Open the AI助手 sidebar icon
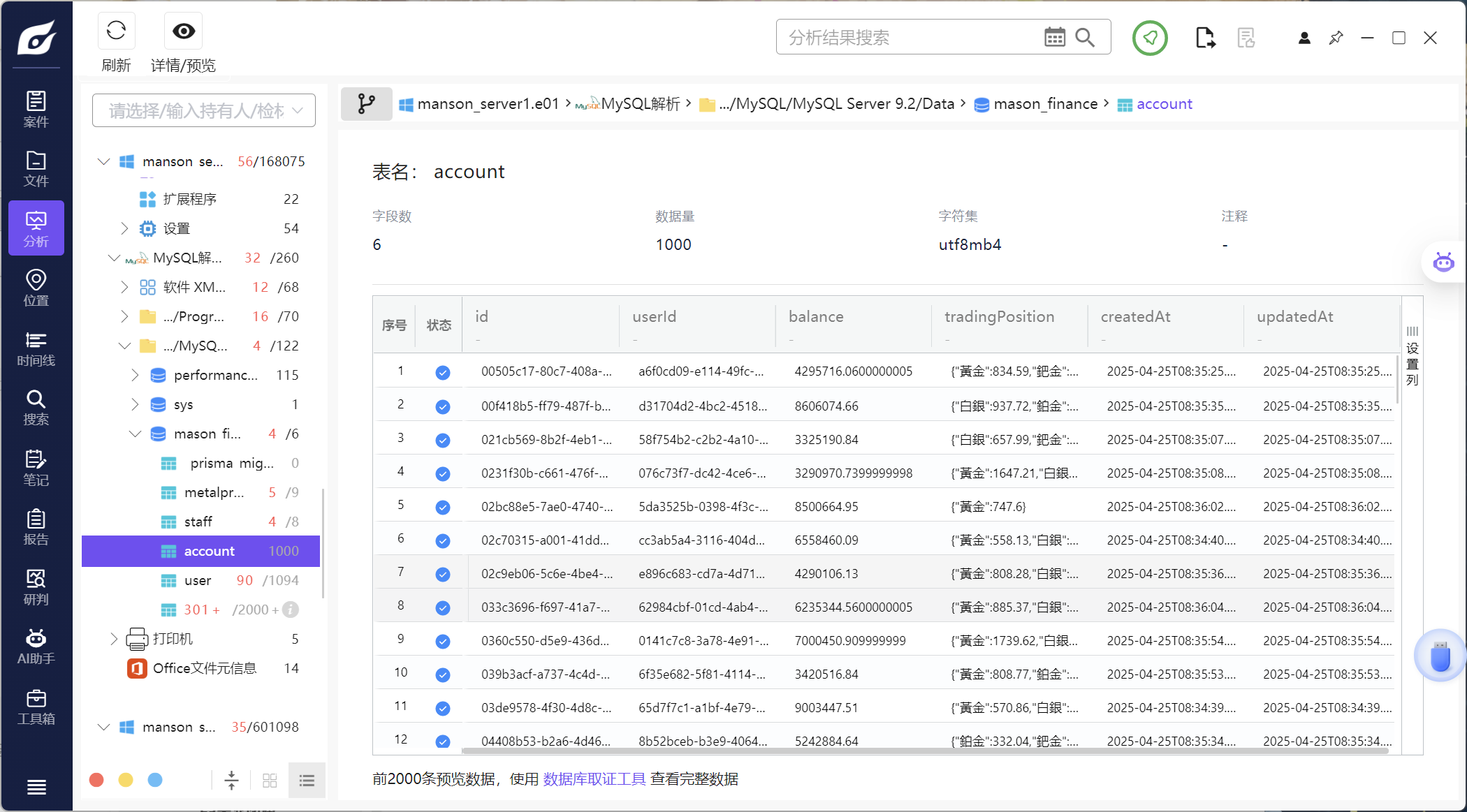This screenshot has height=812, width=1467. [36, 647]
